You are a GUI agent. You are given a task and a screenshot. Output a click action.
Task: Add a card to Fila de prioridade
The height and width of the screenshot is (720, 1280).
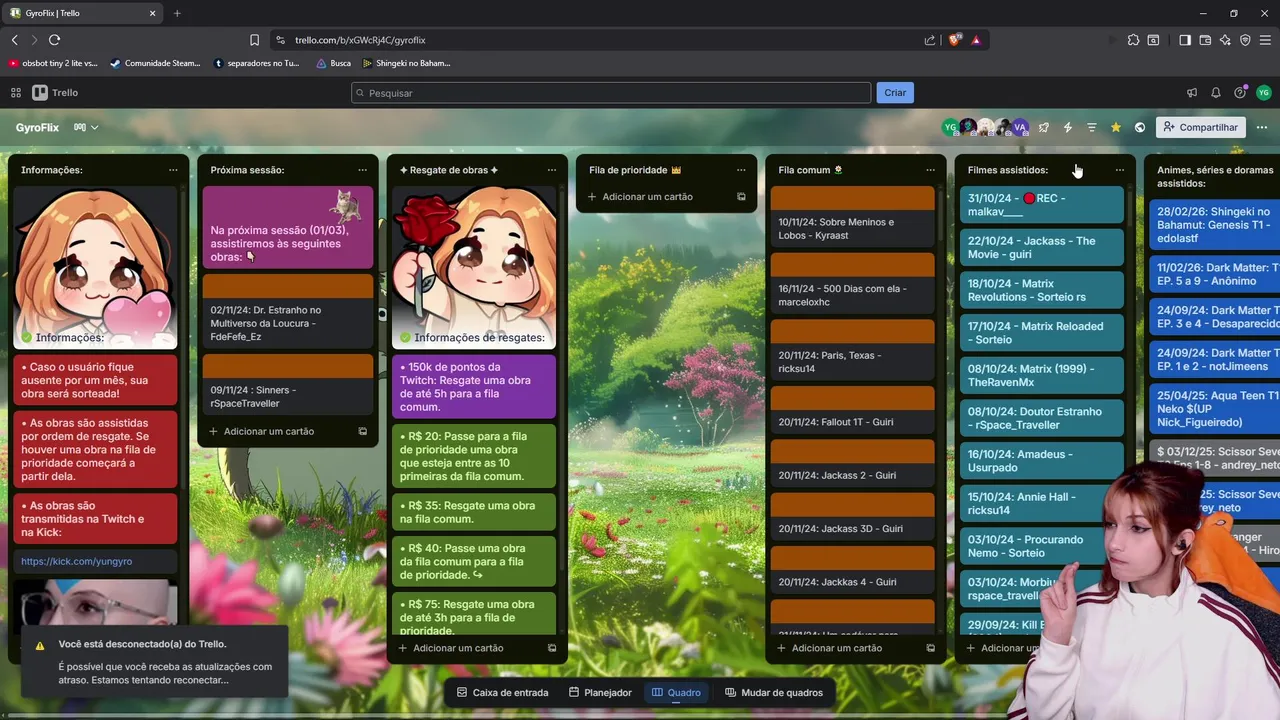tap(647, 197)
